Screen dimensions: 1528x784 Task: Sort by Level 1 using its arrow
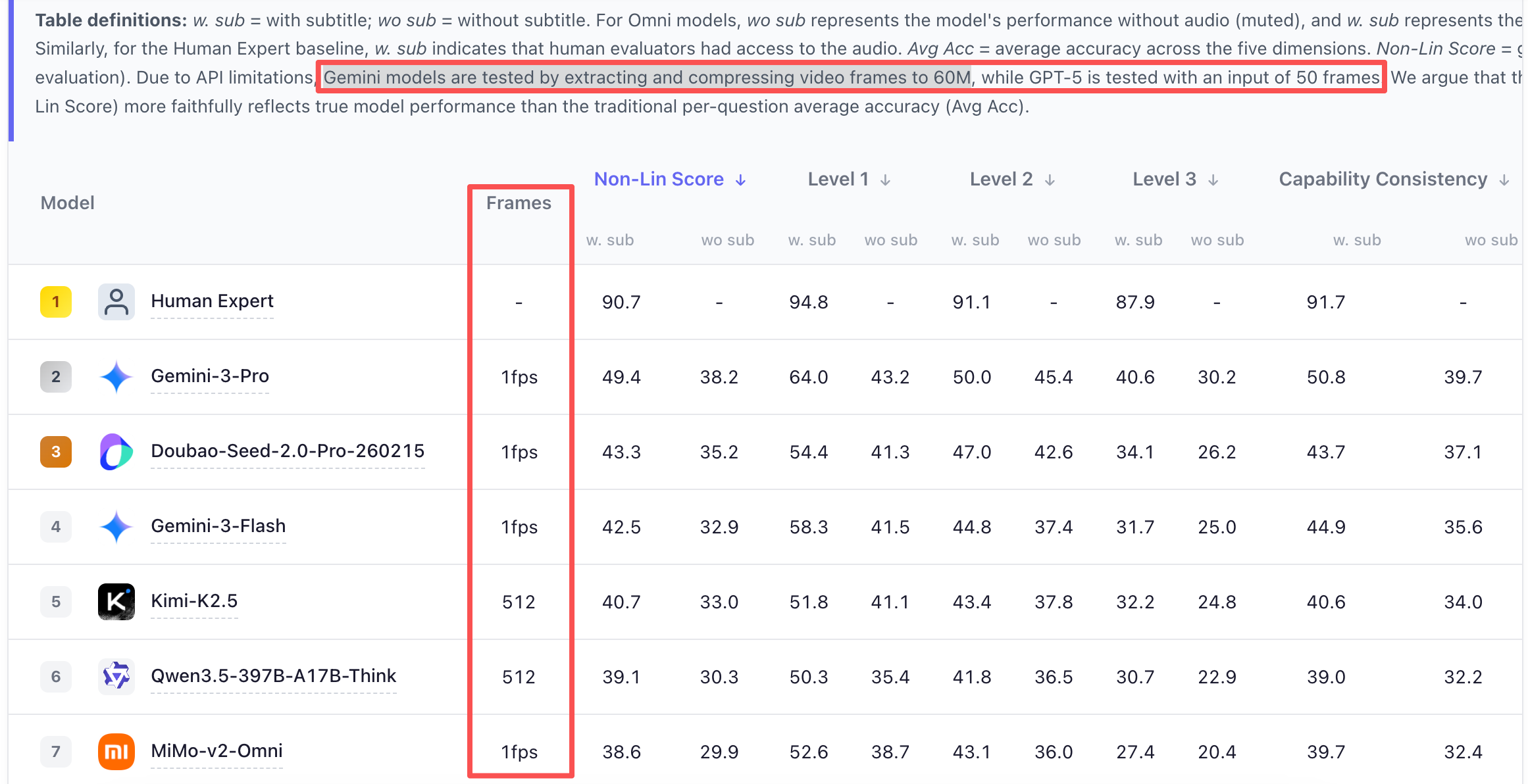886,180
